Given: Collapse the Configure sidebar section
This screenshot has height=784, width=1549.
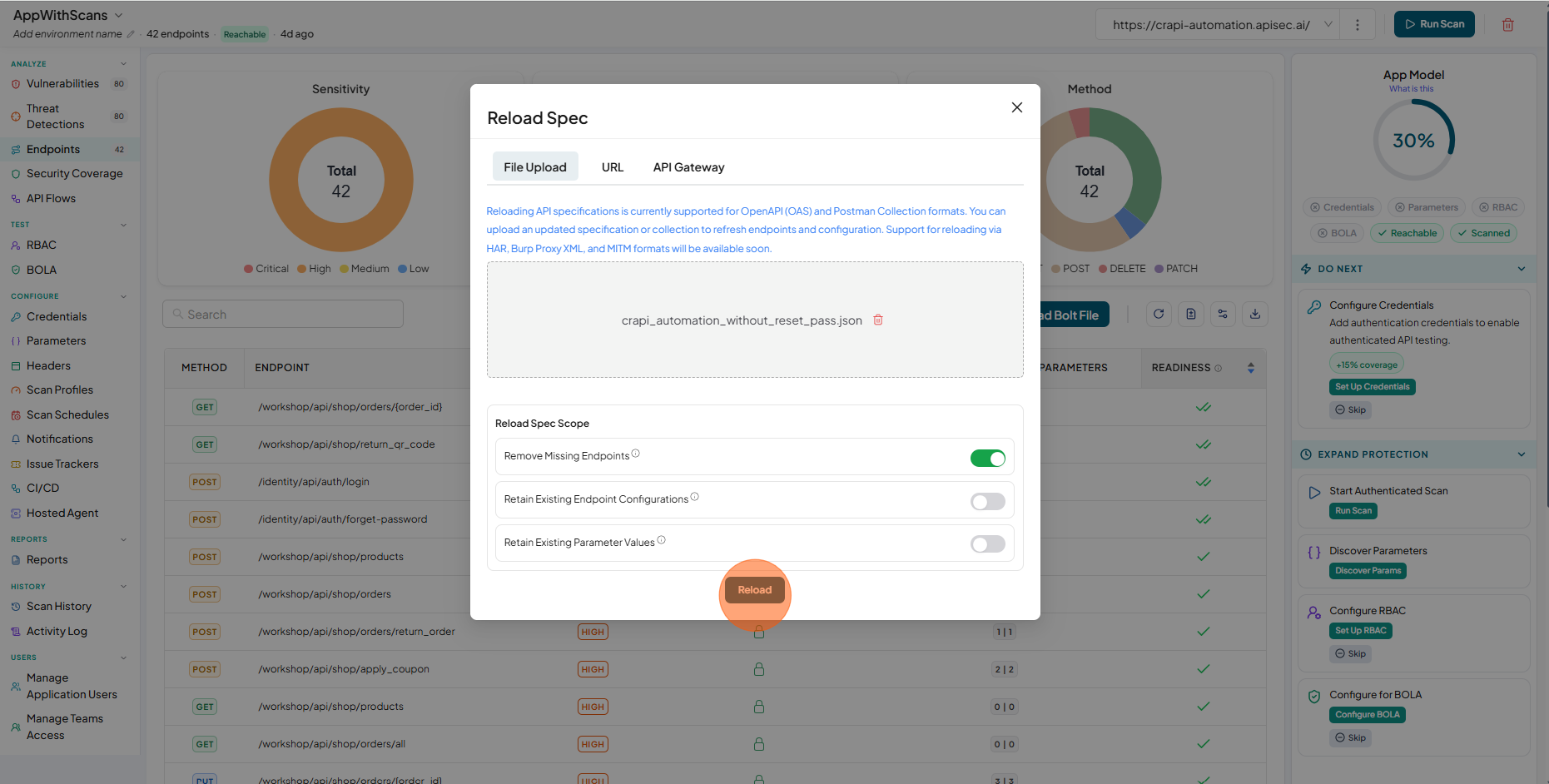Looking at the screenshot, I should coord(124,296).
